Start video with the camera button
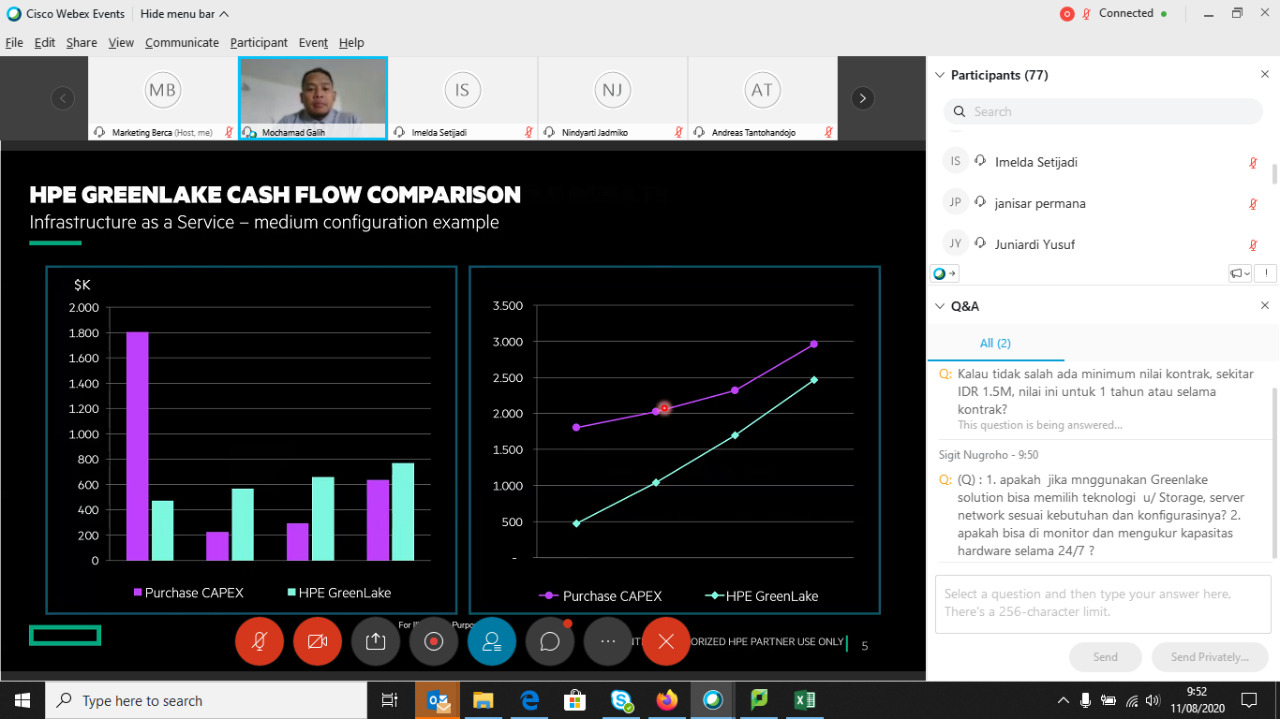Viewport: 1280px width, 719px height. (x=317, y=642)
